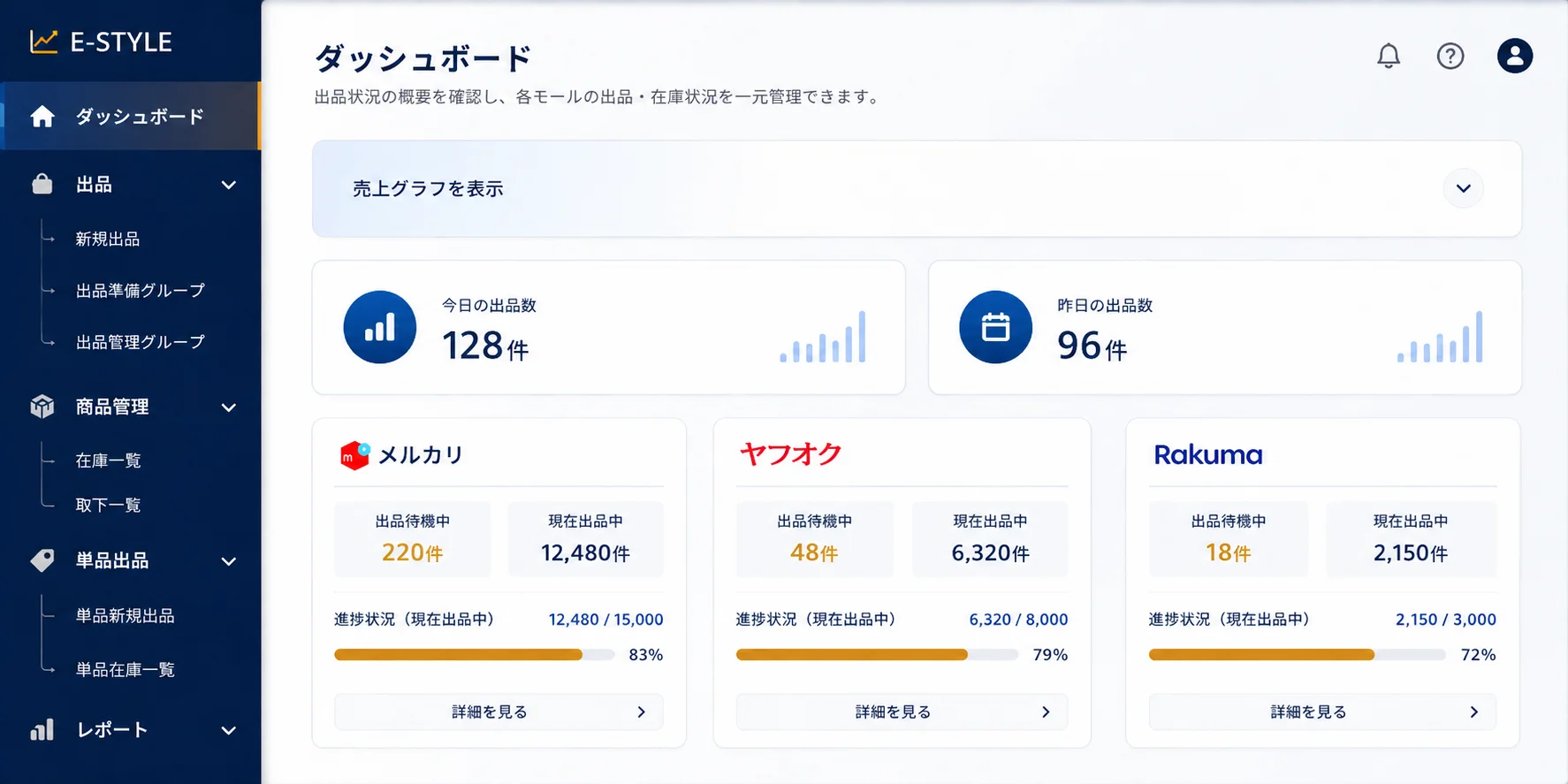Click the bar chart icon beside レポート
The width and height of the screenshot is (1568, 784).
click(42, 729)
